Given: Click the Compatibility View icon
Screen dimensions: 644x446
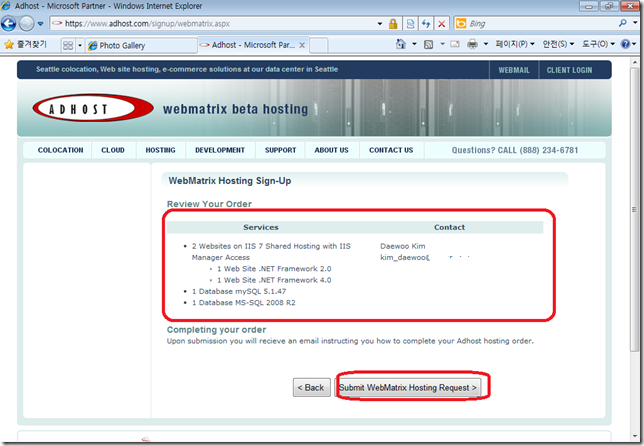Looking at the screenshot, I should click(x=410, y=23).
